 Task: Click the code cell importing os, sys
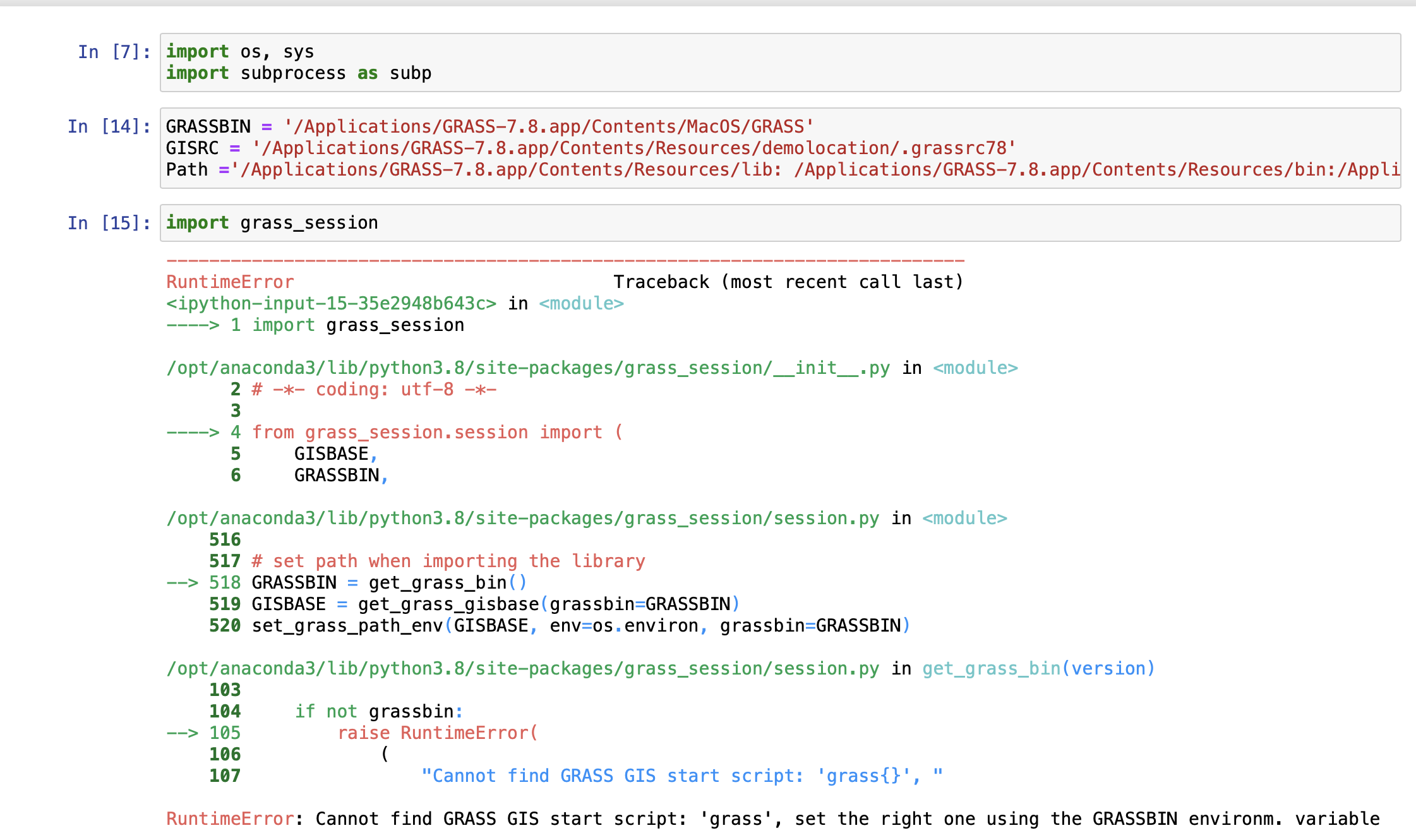pyautogui.click(x=780, y=63)
